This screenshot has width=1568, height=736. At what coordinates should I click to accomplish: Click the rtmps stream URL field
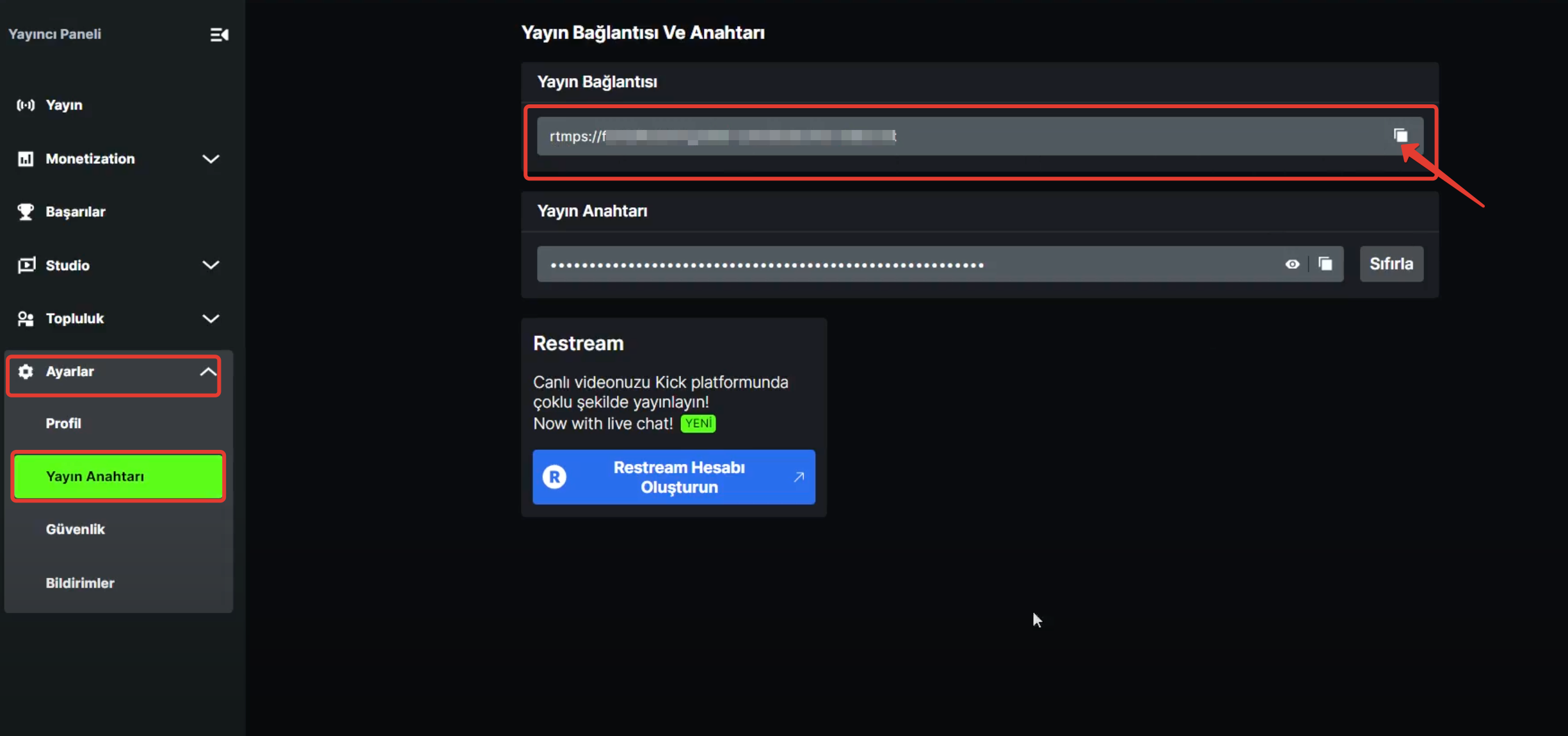coord(980,136)
